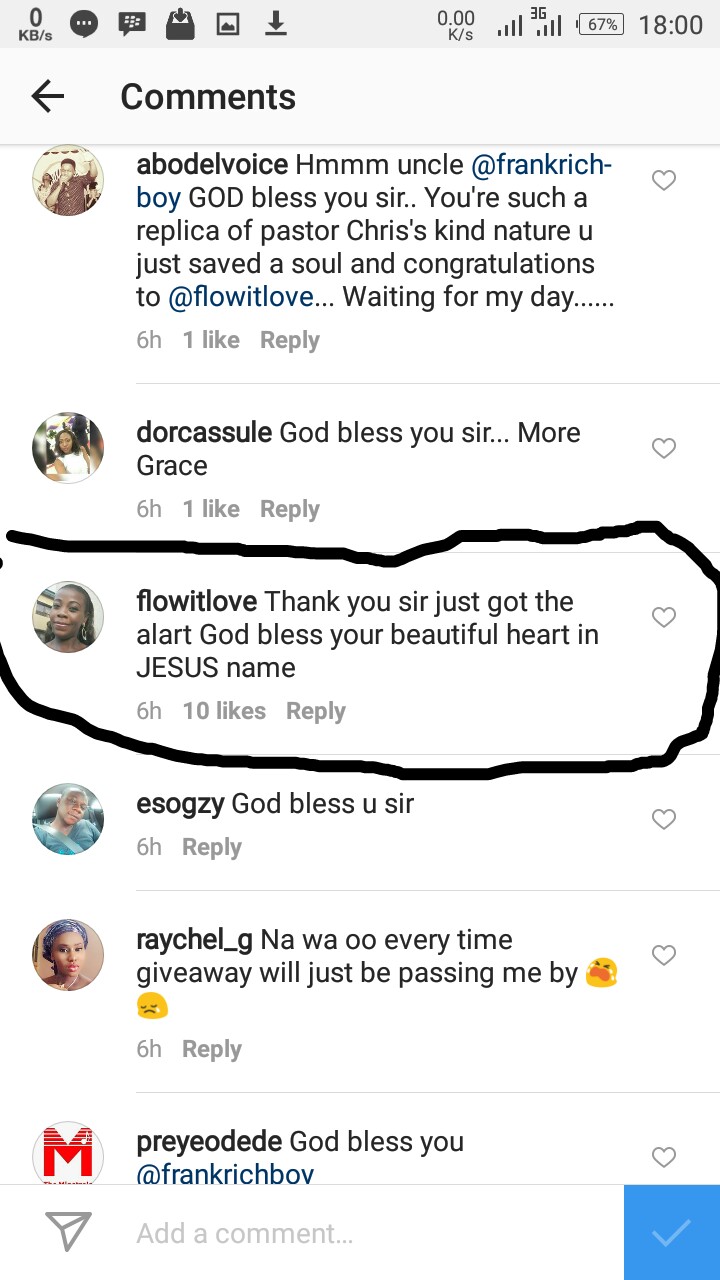The height and width of the screenshot is (1280, 720).
Task: Tap the paper plane send icon
Action: (69, 1232)
